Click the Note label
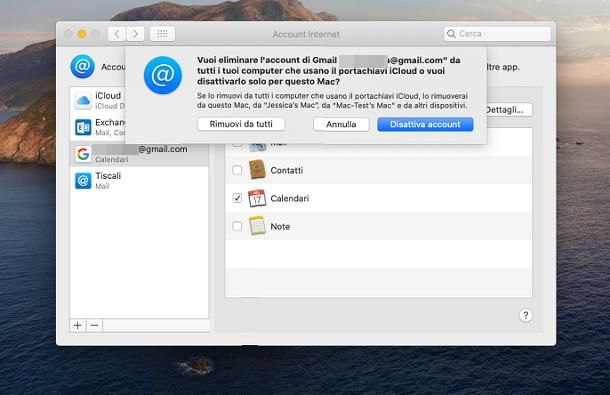 [280, 226]
